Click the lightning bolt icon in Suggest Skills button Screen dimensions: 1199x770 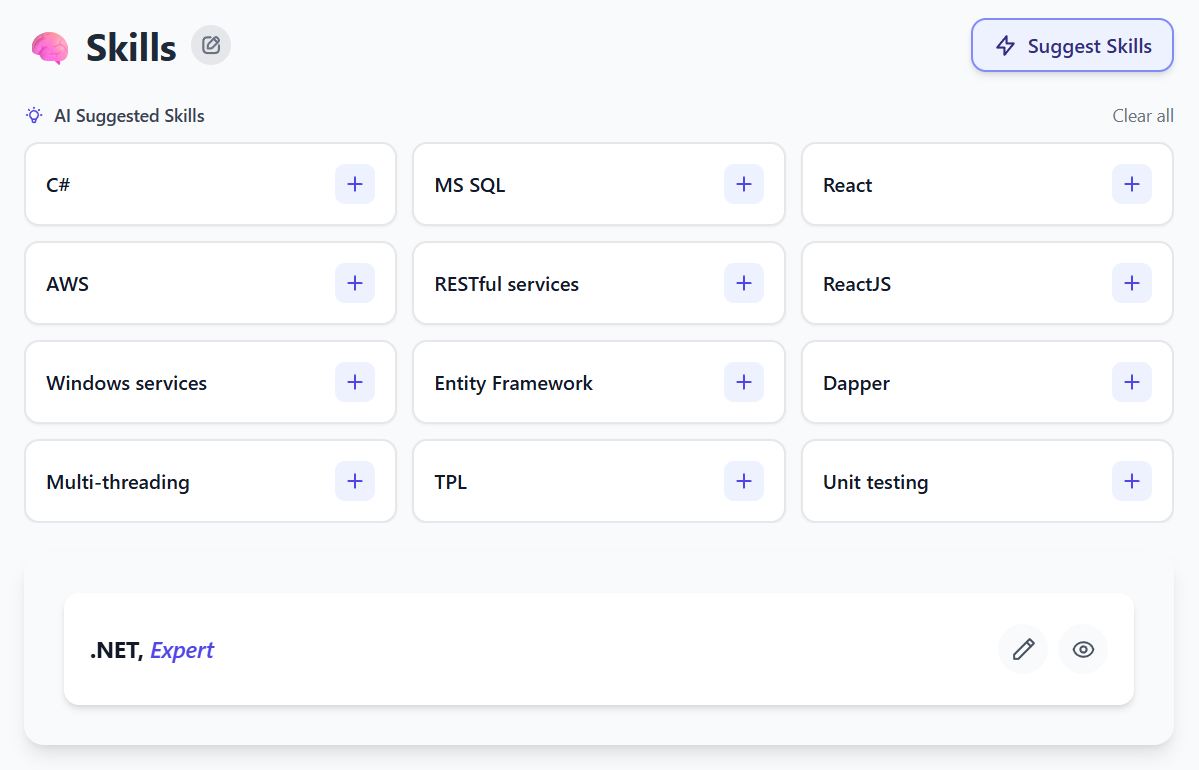tap(1005, 45)
